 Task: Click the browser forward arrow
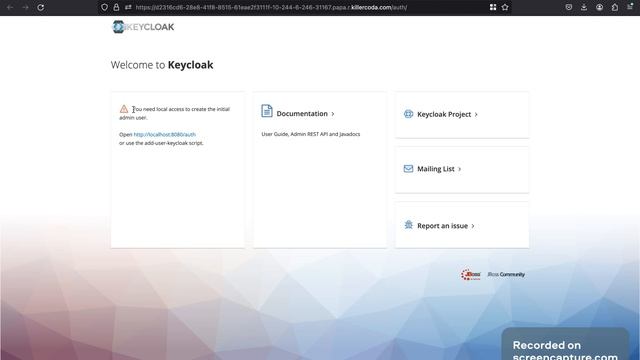click(x=25, y=7)
